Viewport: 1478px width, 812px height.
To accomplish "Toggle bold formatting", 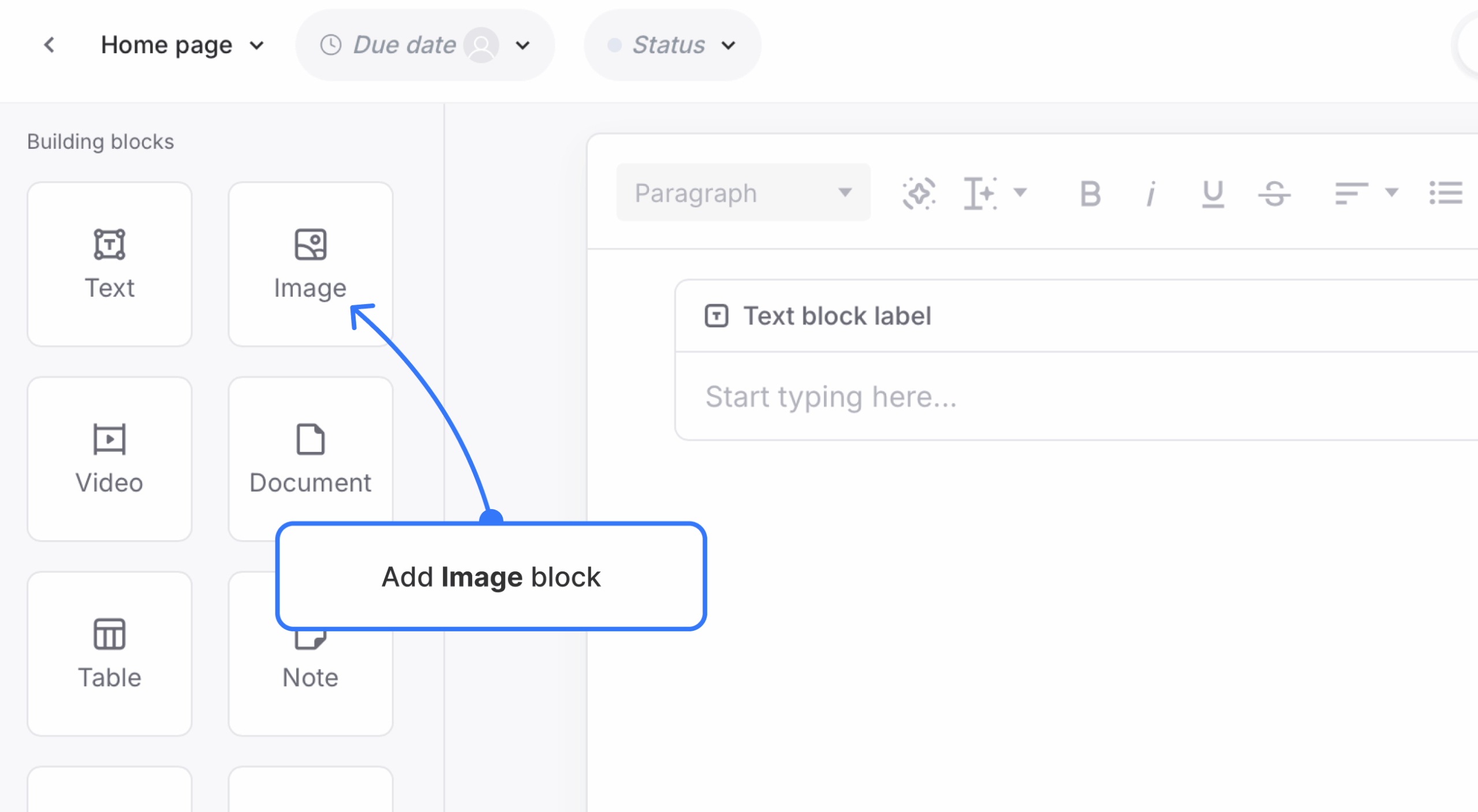I will click(1090, 193).
